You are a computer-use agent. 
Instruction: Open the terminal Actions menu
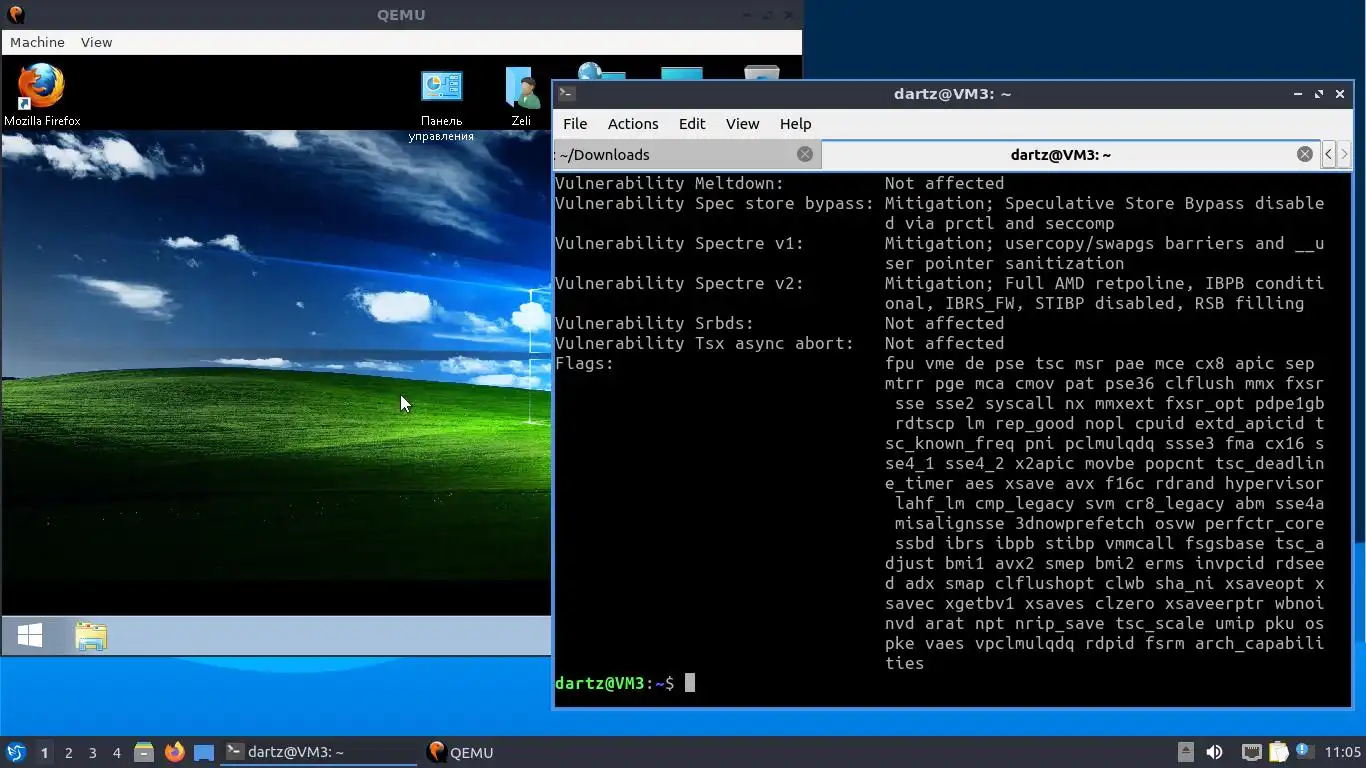point(633,124)
